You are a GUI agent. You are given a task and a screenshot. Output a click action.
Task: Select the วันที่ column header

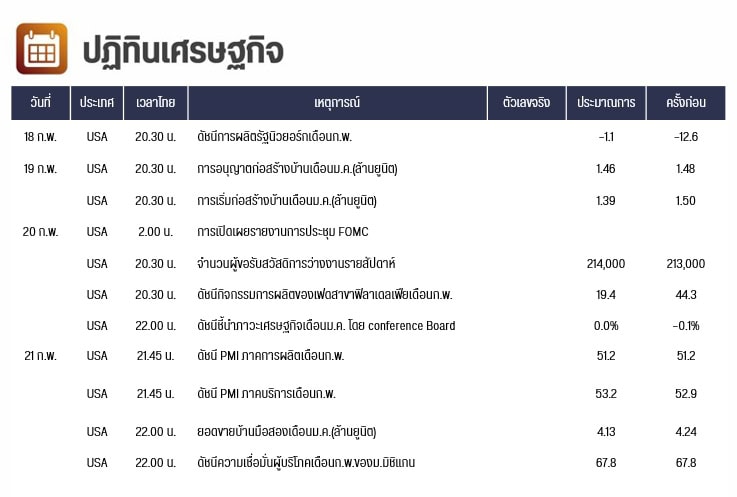point(40,103)
